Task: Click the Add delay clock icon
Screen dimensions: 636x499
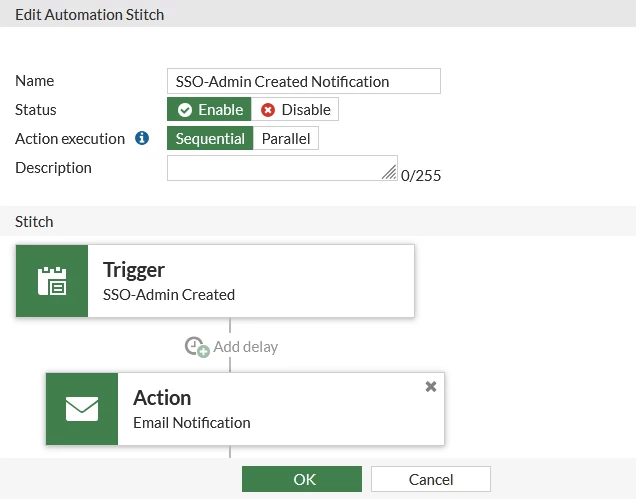Action: coord(197,347)
